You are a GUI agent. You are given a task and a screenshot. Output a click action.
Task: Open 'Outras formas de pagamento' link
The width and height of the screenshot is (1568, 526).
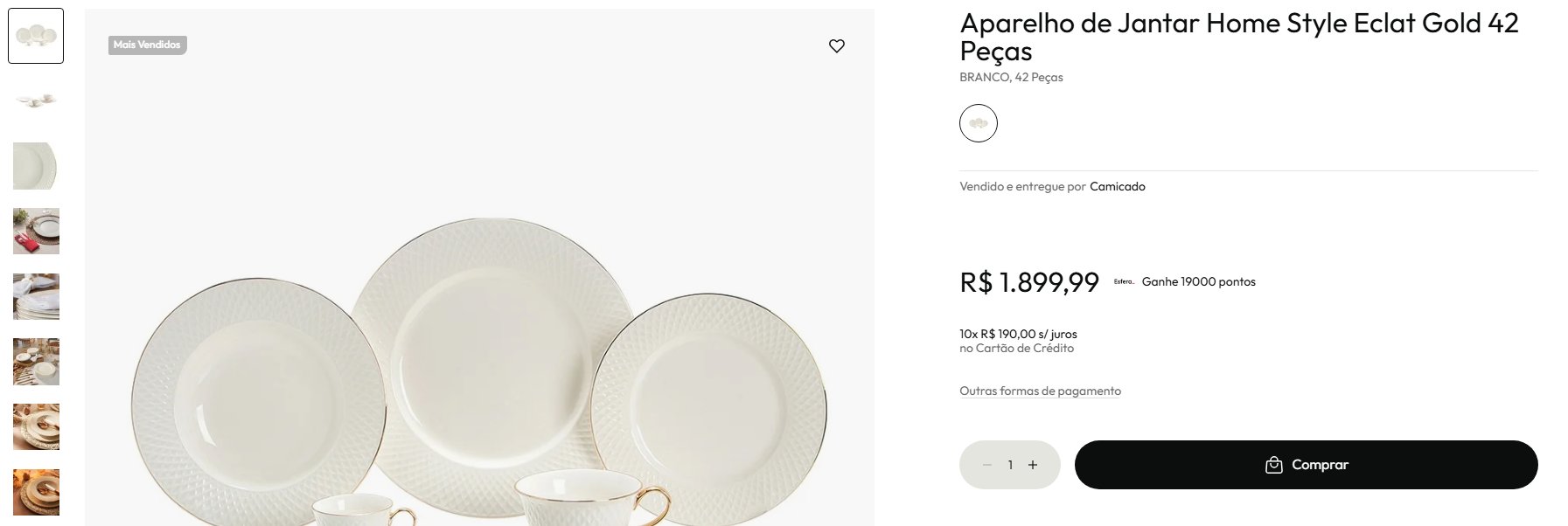pyautogui.click(x=1040, y=391)
